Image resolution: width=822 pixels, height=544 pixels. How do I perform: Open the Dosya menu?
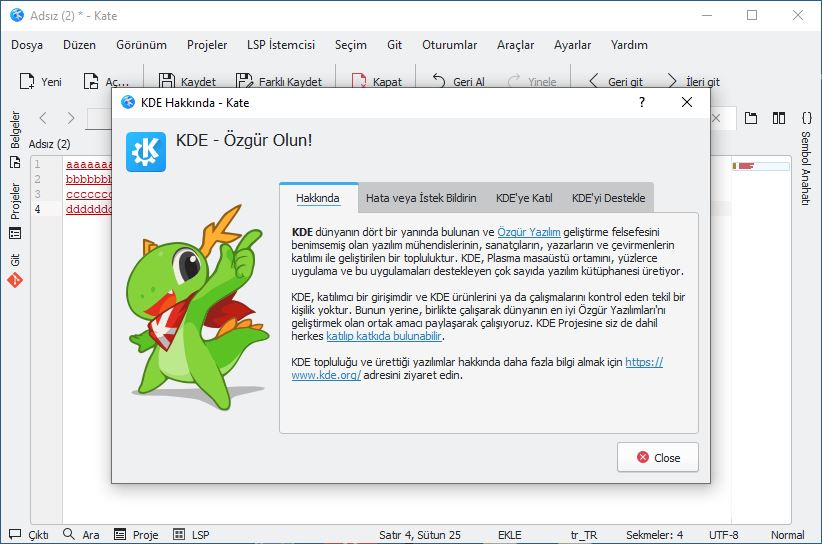(27, 45)
